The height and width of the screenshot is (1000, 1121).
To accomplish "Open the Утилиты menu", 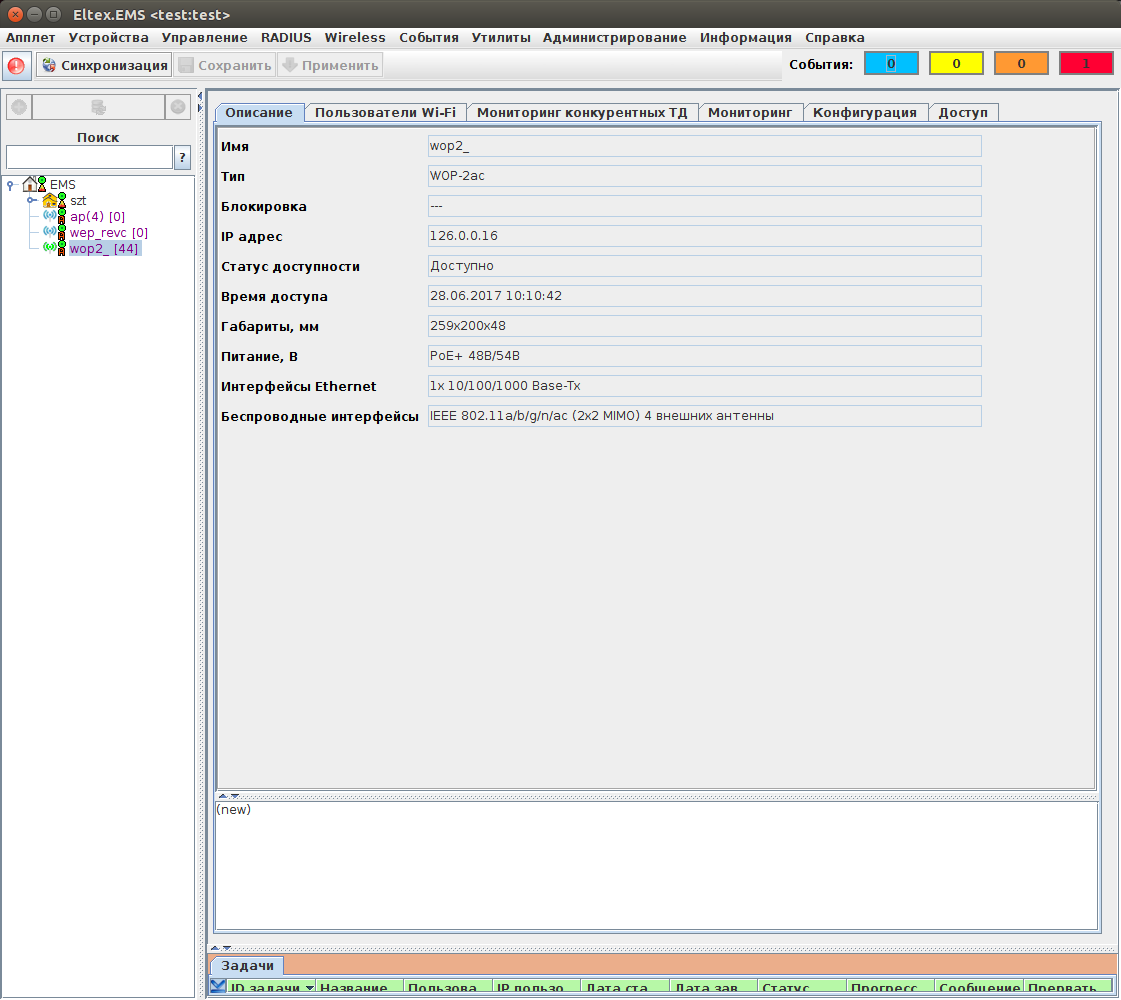I will pos(501,37).
